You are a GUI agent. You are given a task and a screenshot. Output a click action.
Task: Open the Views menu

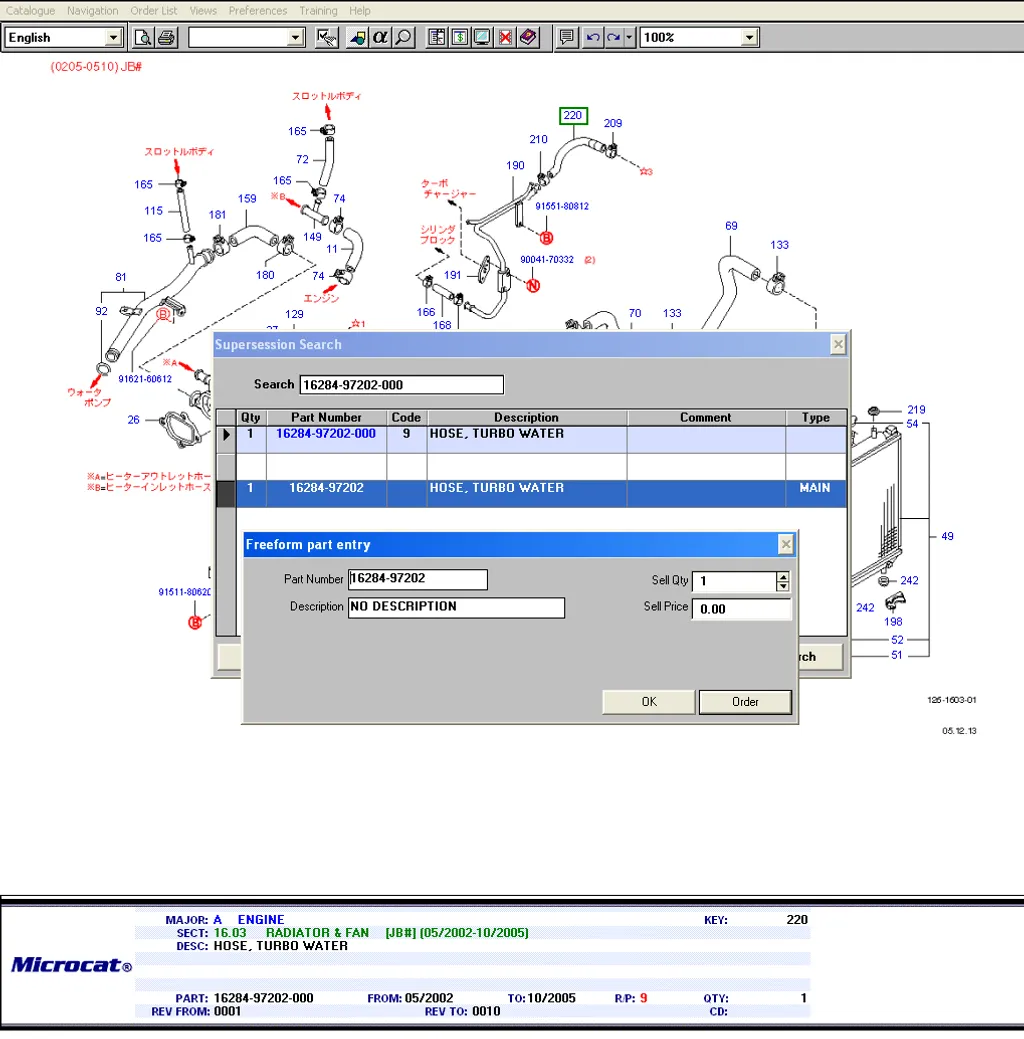tap(203, 11)
